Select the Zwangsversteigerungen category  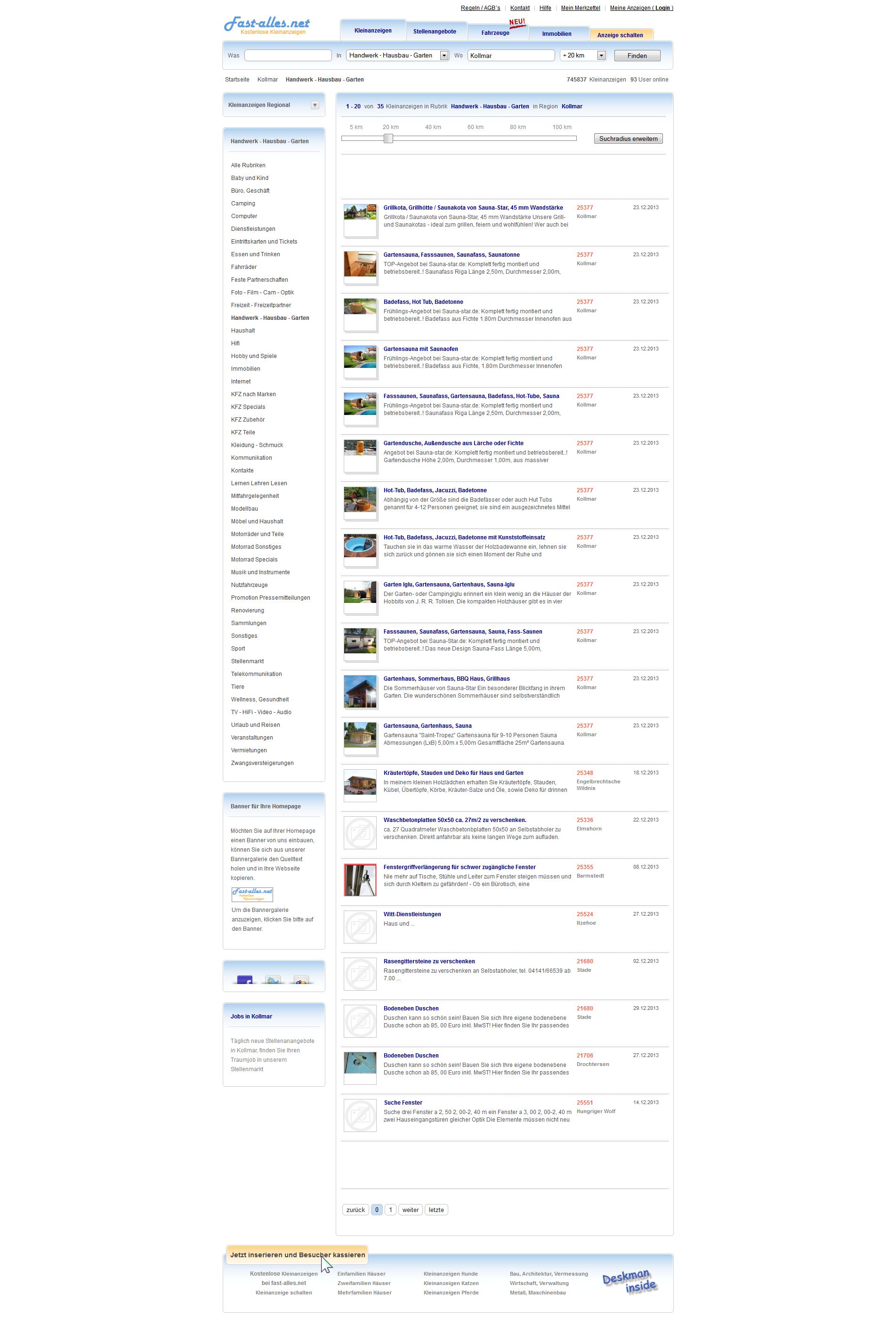coord(262,763)
